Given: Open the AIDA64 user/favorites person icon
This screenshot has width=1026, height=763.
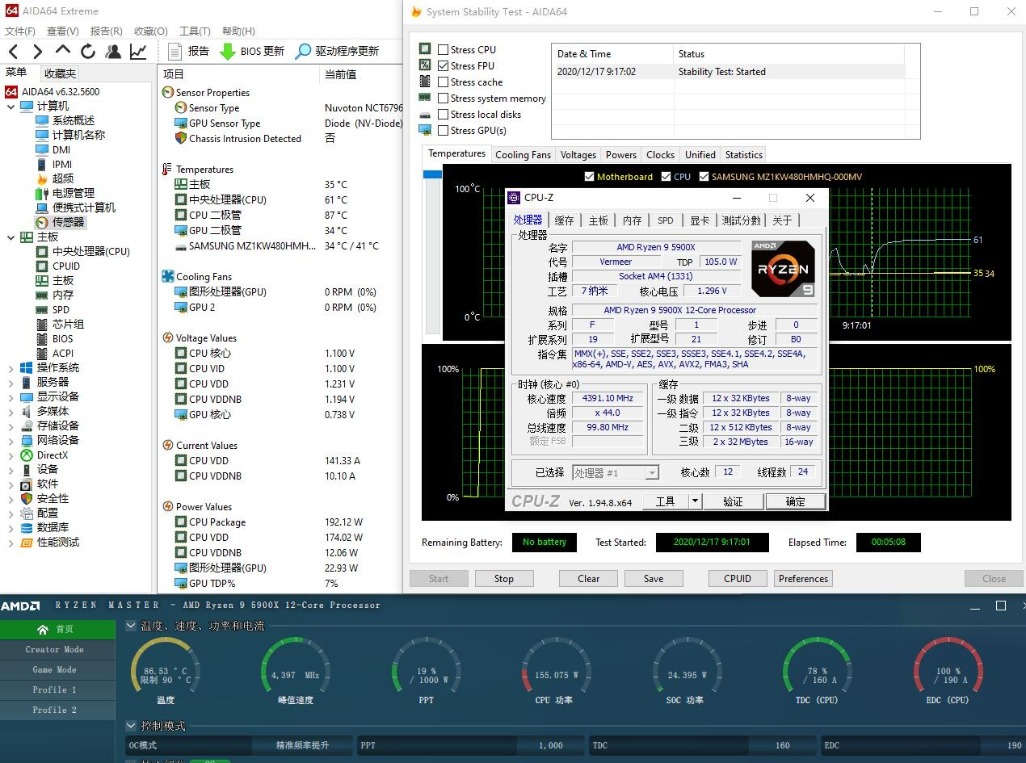Looking at the screenshot, I should coord(113,51).
